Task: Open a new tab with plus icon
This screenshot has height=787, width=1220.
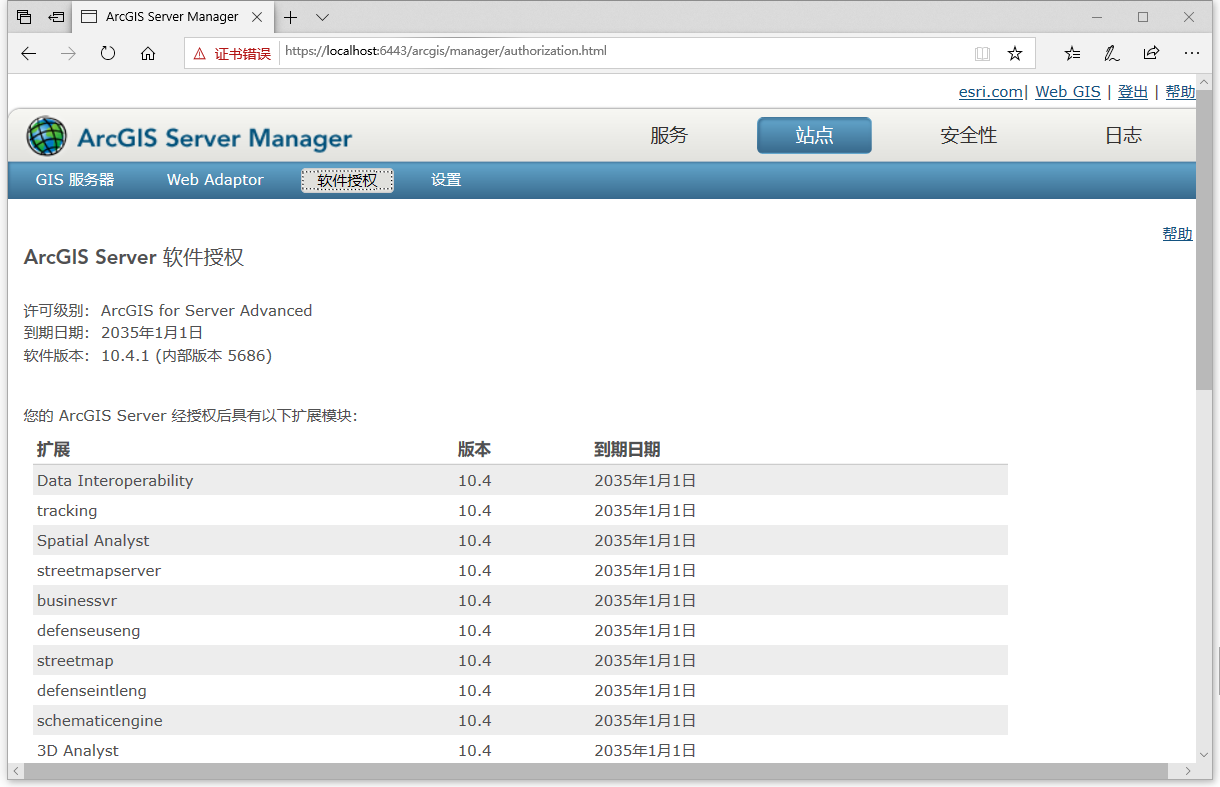Action: tap(291, 17)
